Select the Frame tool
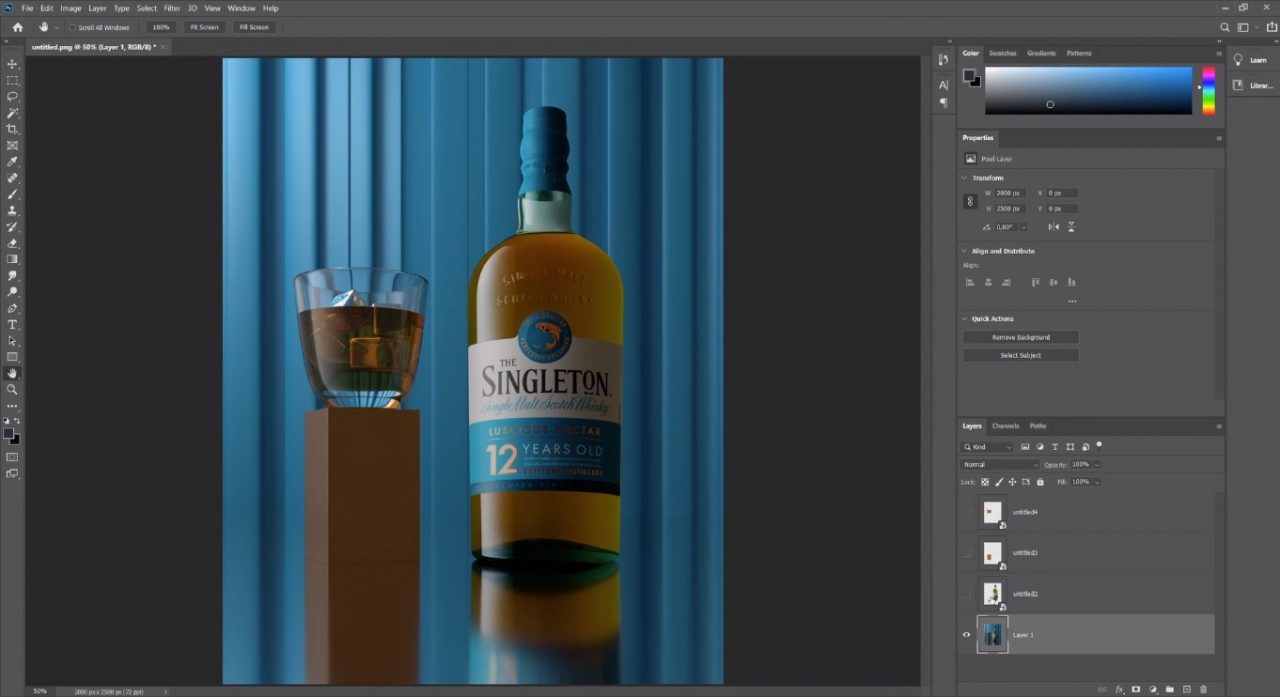The height and width of the screenshot is (697, 1280). (x=12, y=145)
